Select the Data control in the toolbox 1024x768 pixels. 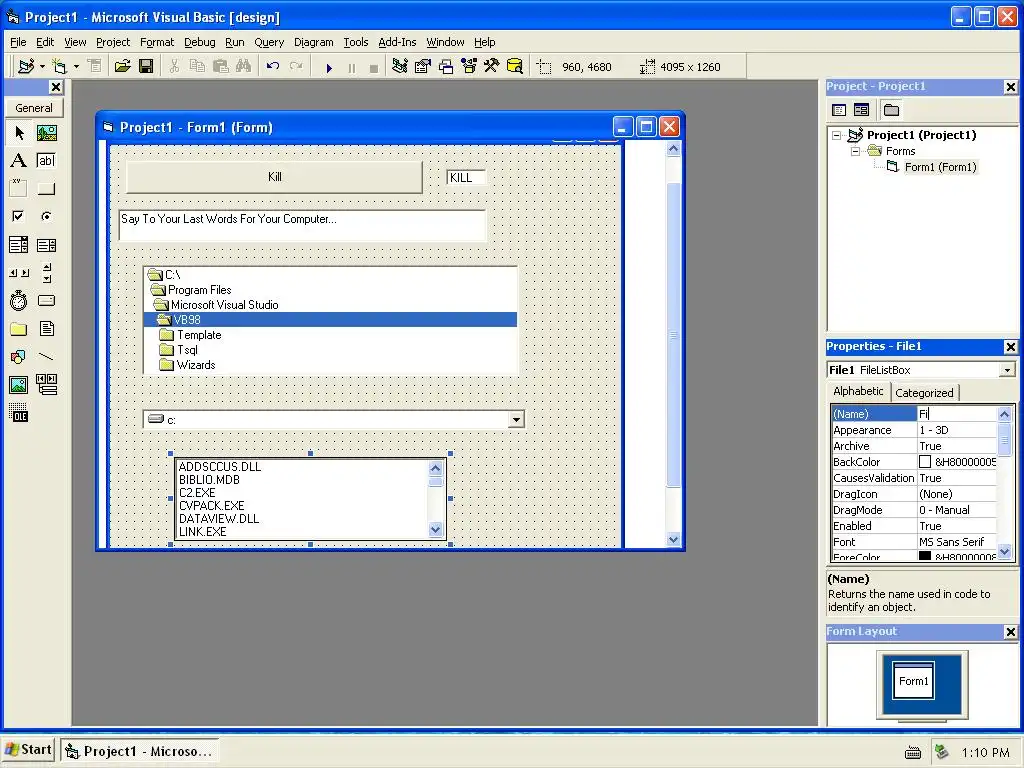coord(46,385)
